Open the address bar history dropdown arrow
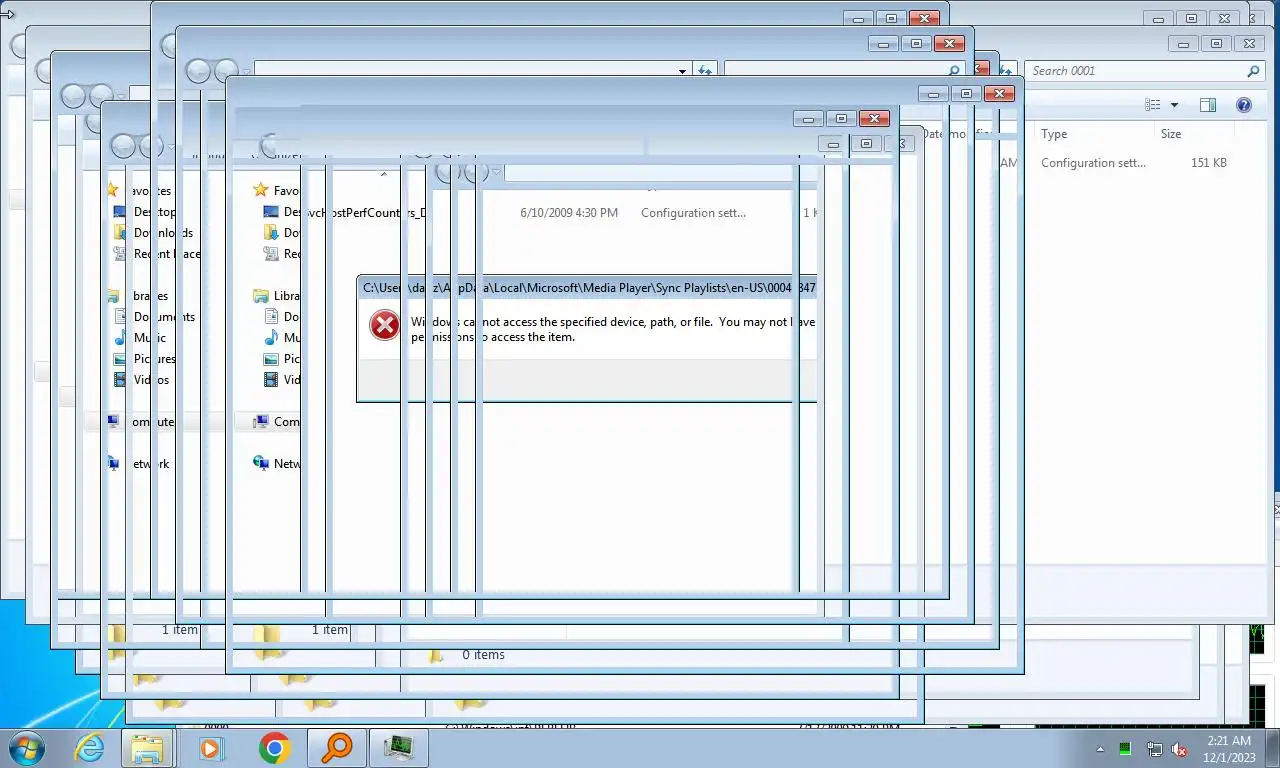This screenshot has height=768, width=1280. coord(683,71)
